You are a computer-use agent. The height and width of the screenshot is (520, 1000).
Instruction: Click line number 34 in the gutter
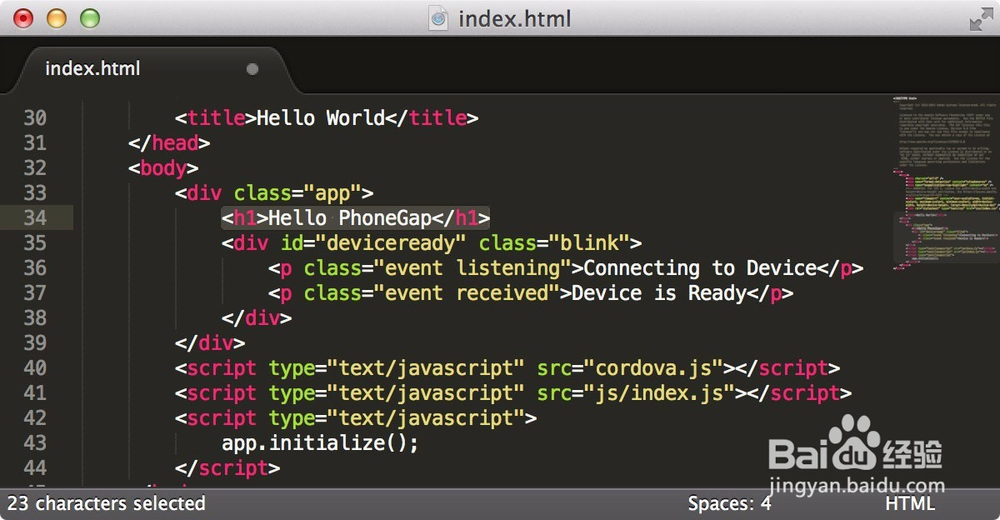click(x=35, y=218)
